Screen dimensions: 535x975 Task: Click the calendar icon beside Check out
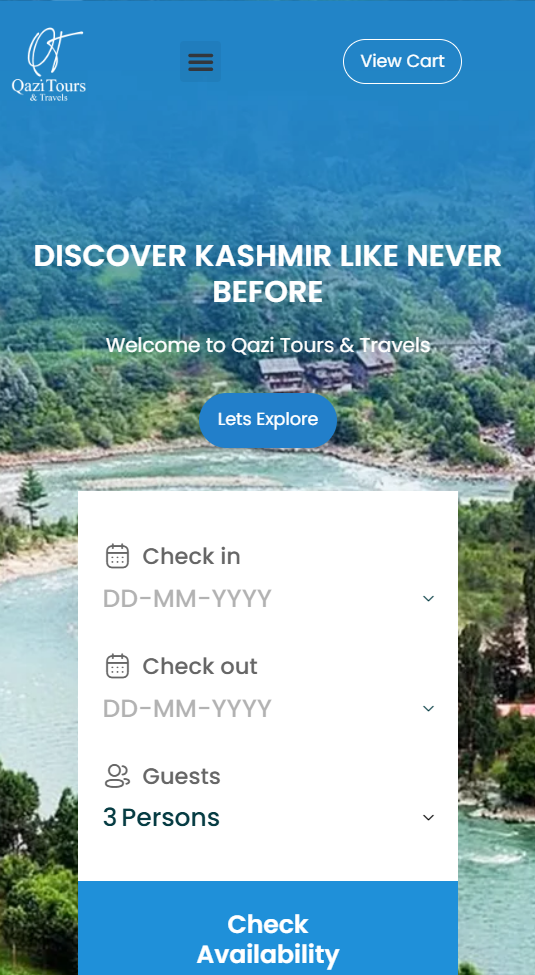pos(118,666)
